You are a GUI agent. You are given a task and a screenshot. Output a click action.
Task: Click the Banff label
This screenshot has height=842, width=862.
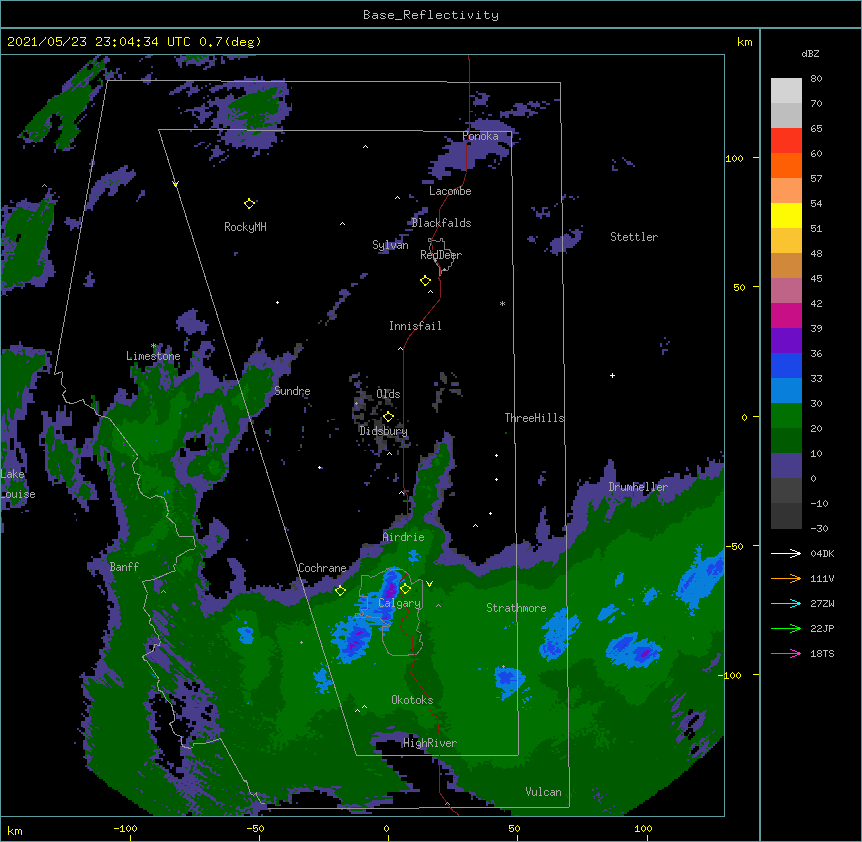[x=124, y=567]
